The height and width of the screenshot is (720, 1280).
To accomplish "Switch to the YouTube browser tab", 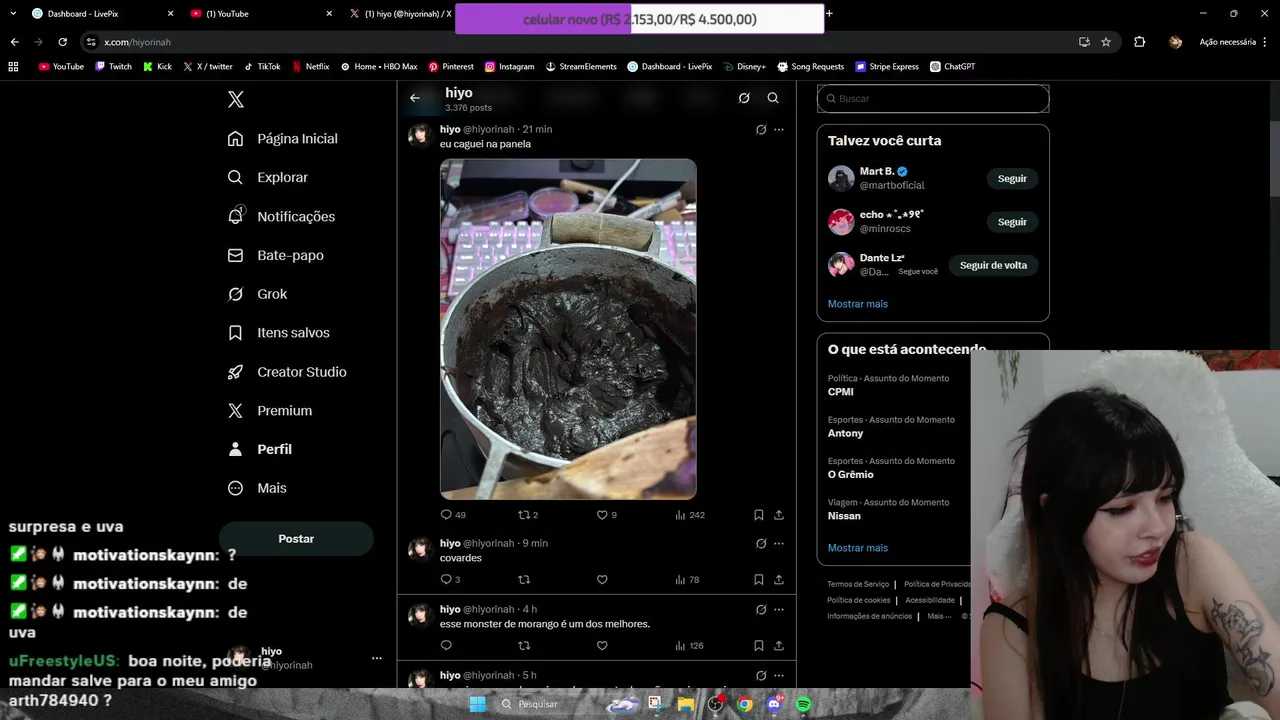I will pyautogui.click(x=260, y=14).
